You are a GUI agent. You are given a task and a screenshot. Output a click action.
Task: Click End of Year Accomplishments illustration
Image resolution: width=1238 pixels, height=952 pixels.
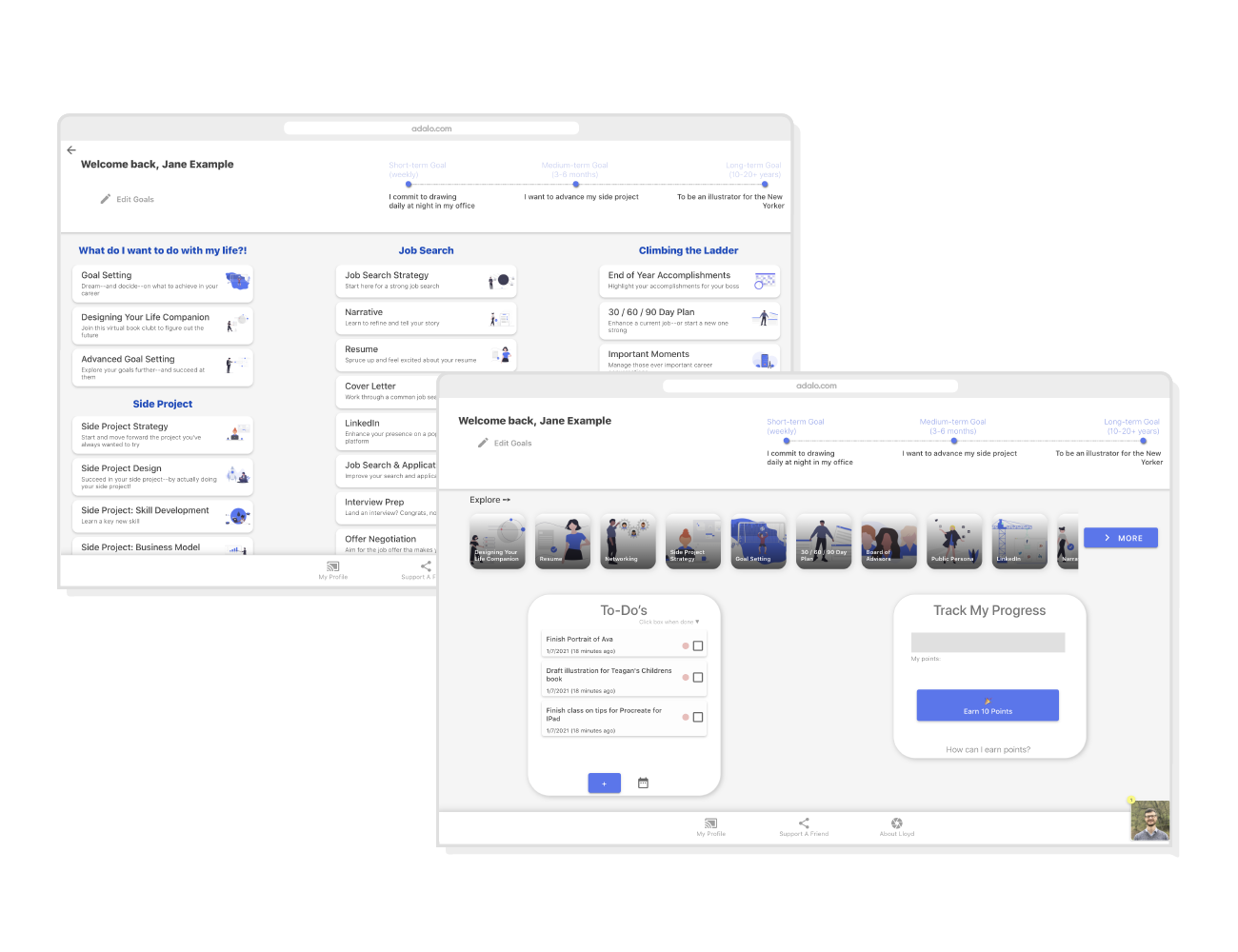(x=766, y=281)
